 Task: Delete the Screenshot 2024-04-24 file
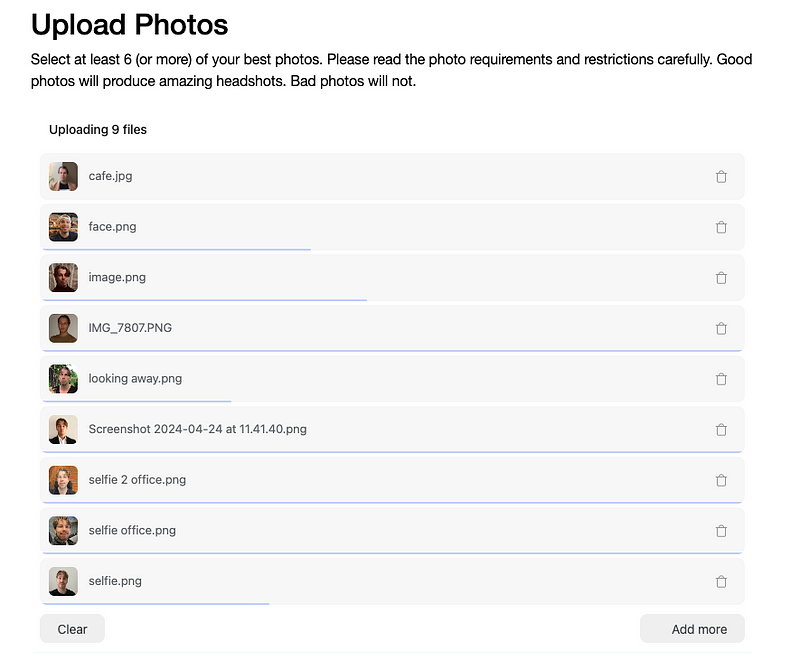pyautogui.click(x=721, y=430)
